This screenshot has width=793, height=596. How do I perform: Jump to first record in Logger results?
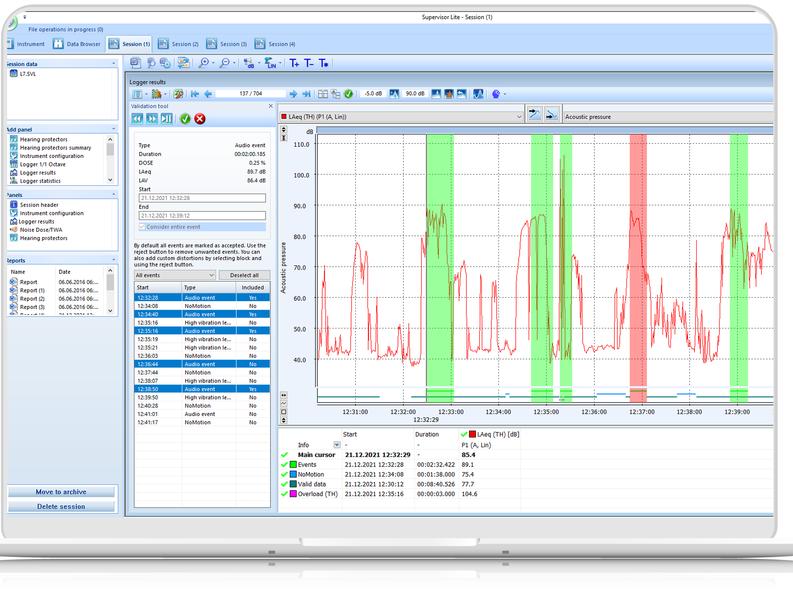195,93
